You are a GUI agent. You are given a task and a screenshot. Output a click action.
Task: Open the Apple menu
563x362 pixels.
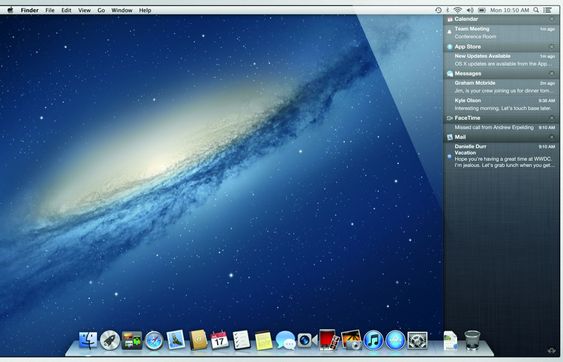[10, 10]
